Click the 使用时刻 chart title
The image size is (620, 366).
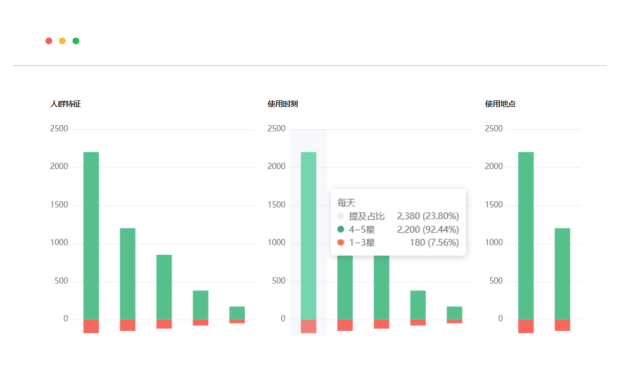283,104
